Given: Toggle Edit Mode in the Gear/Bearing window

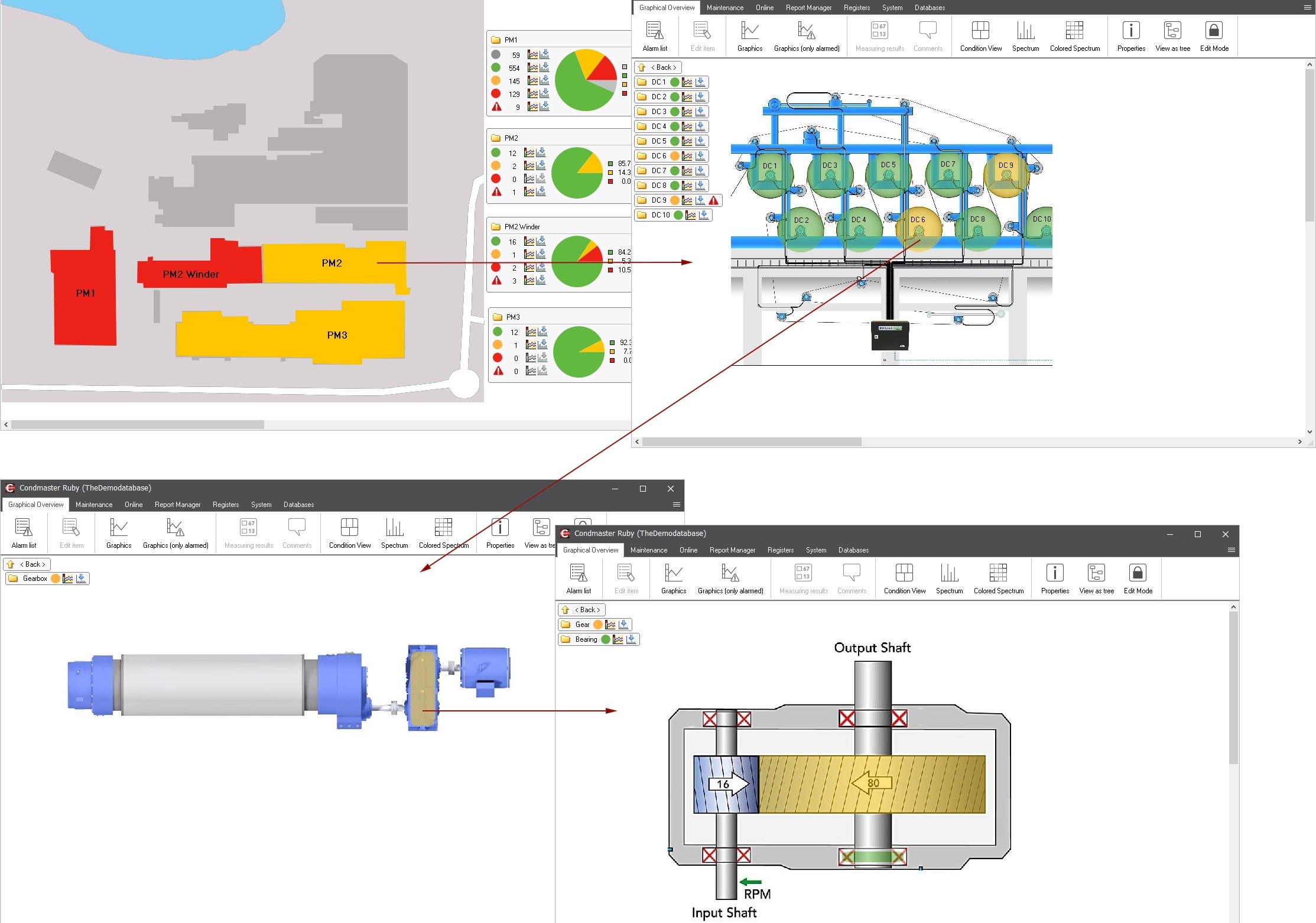Looking at the screenshot, I should (1138, 578).
